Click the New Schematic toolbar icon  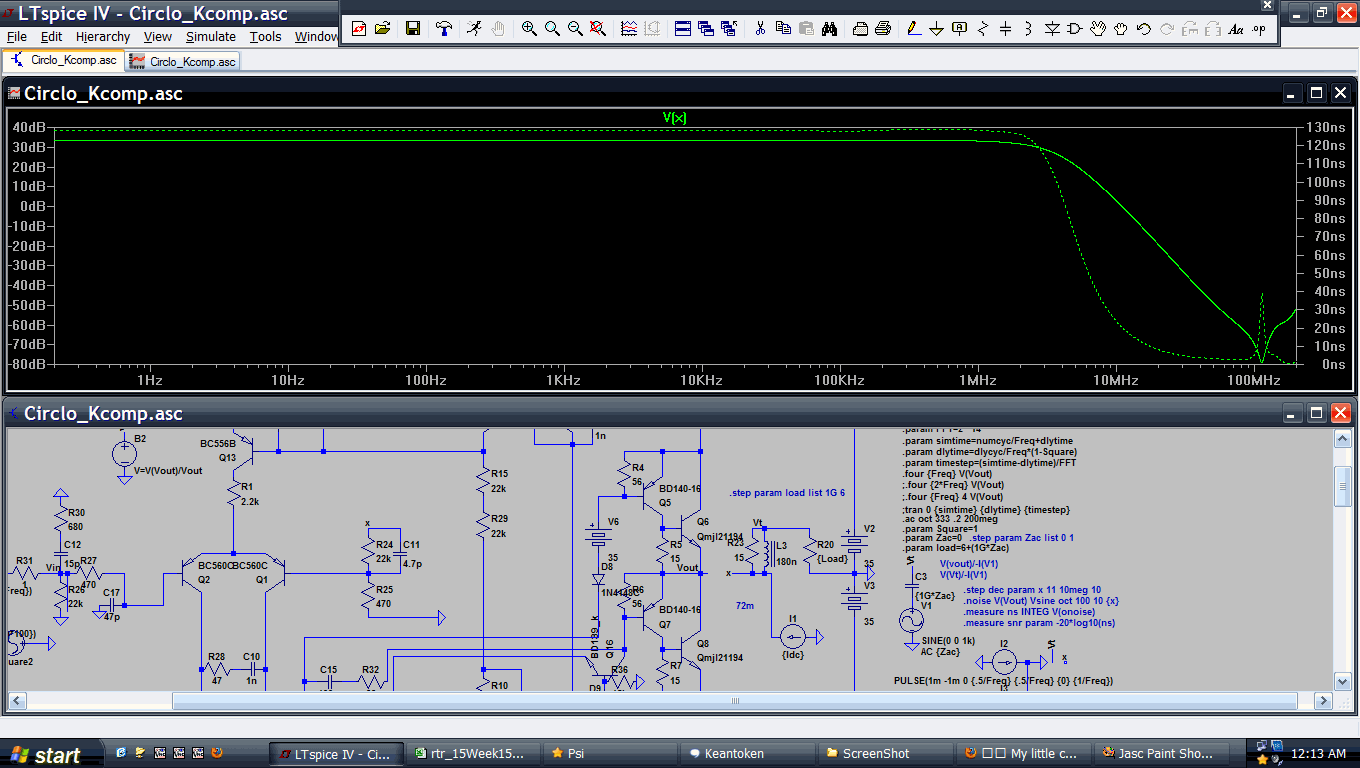[x=359, y=29]
